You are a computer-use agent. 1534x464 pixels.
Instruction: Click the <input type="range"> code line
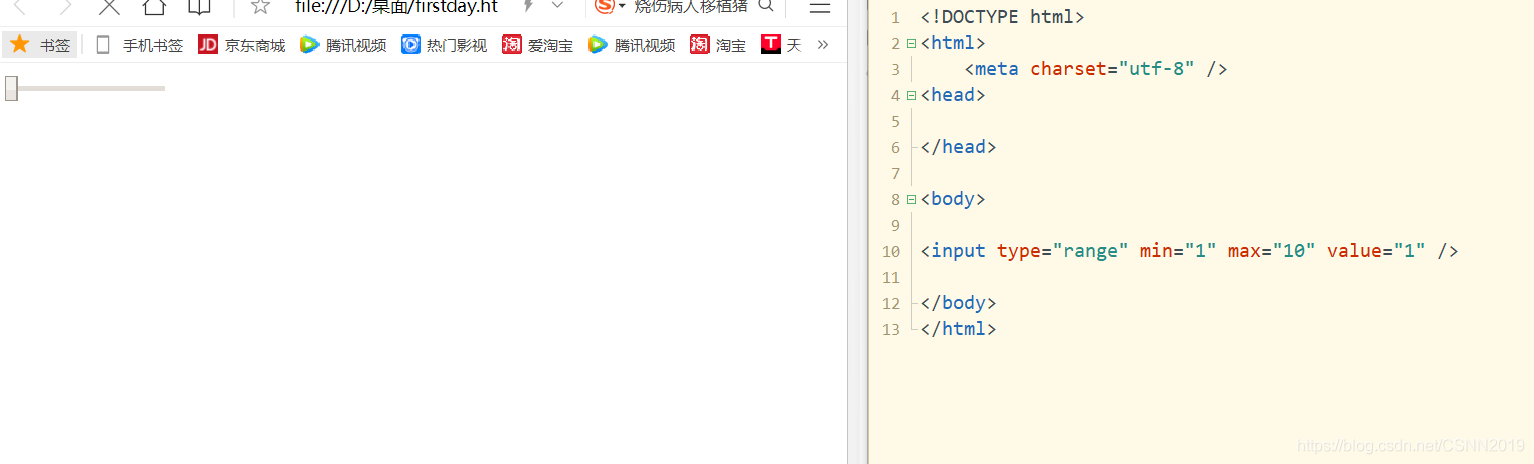click(1190, 251)
